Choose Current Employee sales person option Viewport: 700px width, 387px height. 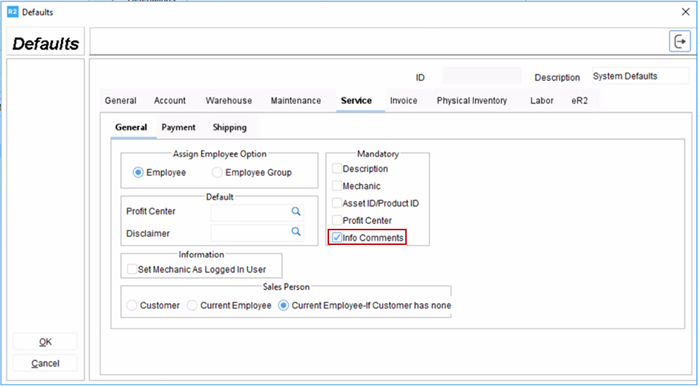coord(192,305)
